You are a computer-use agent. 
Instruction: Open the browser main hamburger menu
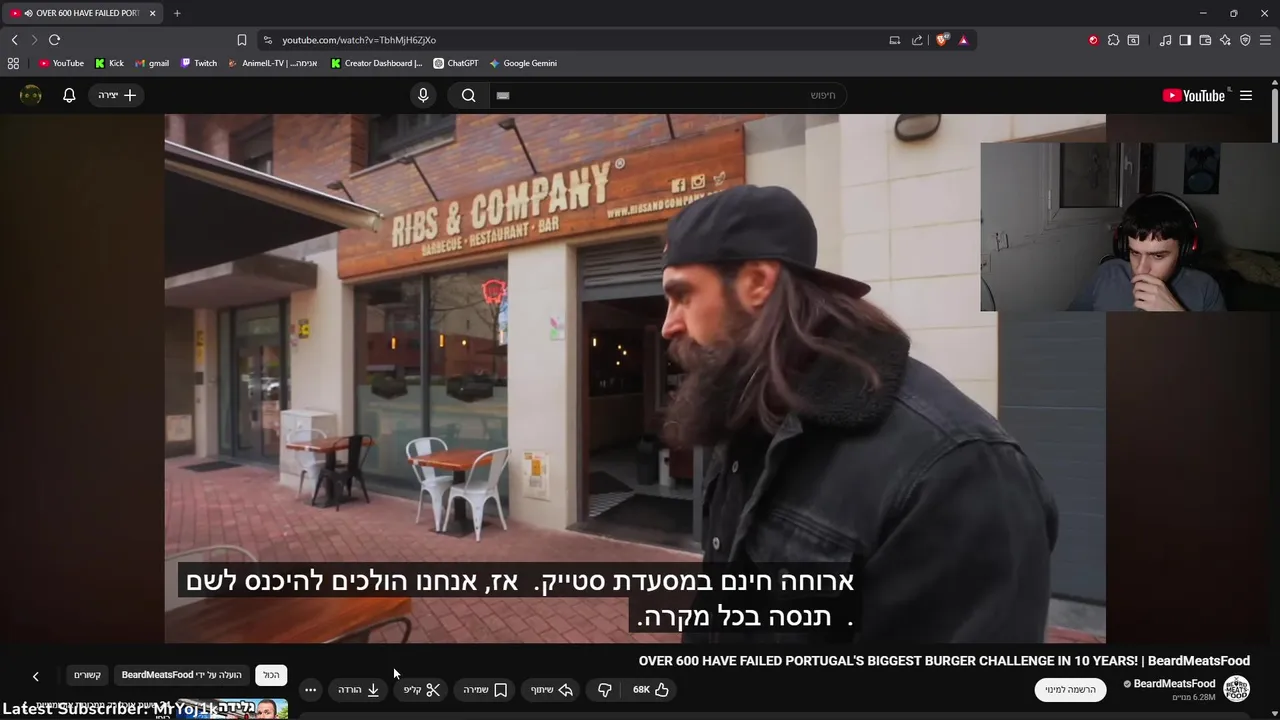coord(1265,40)
